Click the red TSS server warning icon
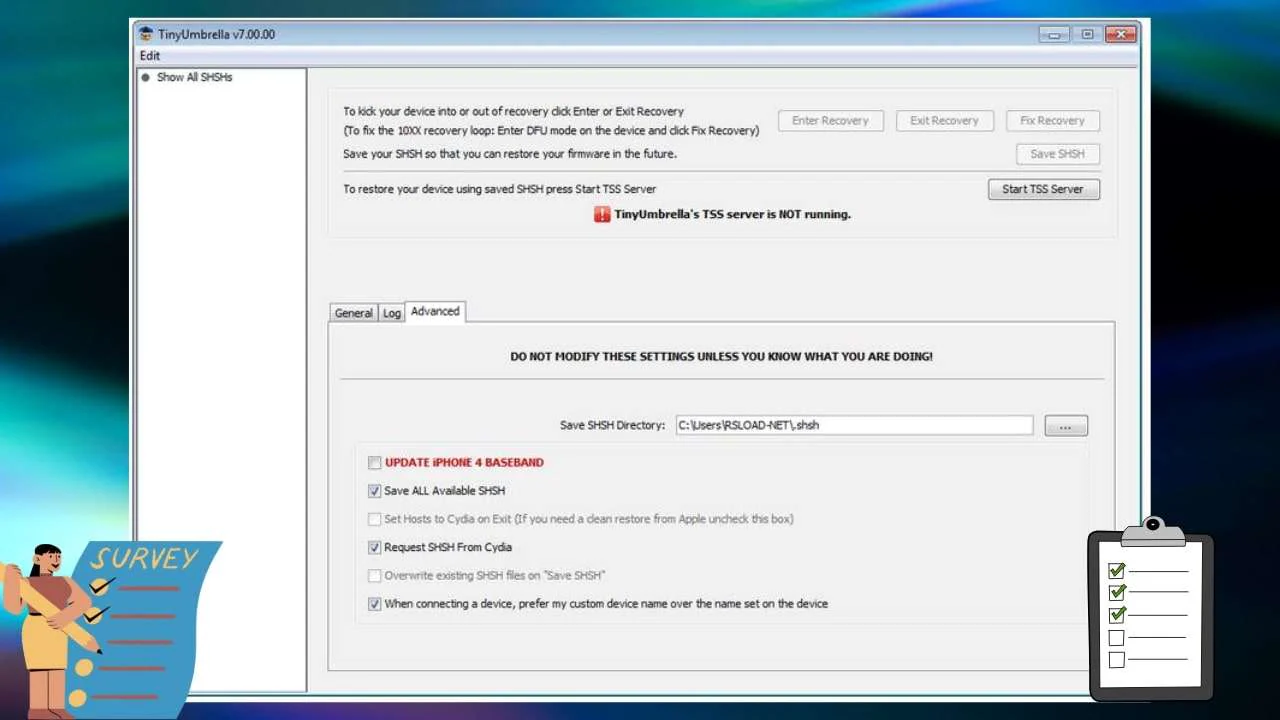This screenshot has height=720, width=1280. pos(602,214)
